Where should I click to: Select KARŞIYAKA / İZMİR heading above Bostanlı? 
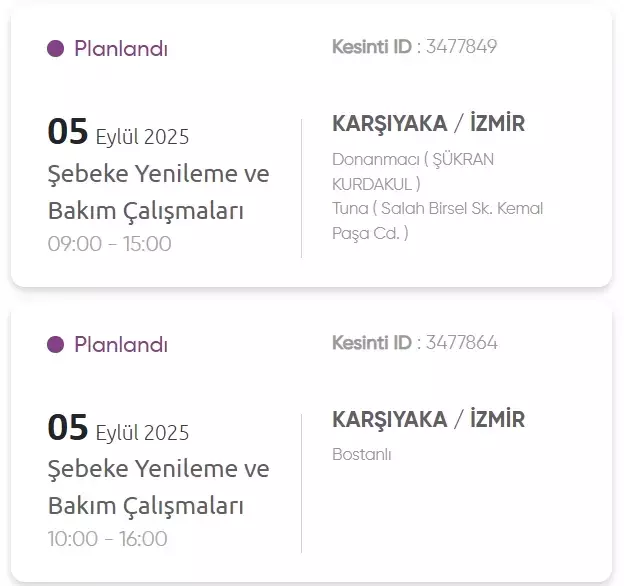[x=428, y=420]
